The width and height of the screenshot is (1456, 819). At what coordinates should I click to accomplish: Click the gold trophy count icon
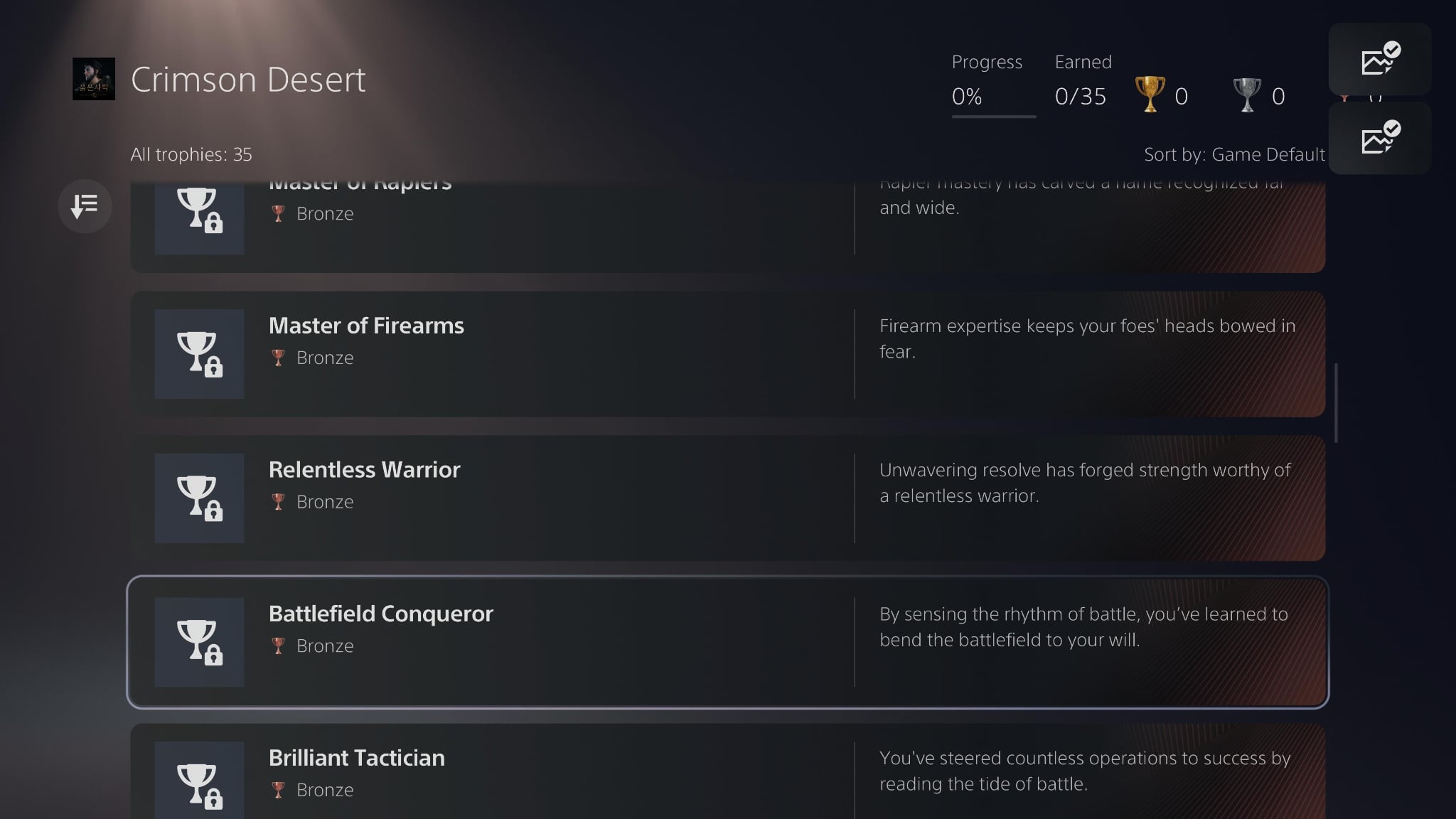pos(1150,95)
